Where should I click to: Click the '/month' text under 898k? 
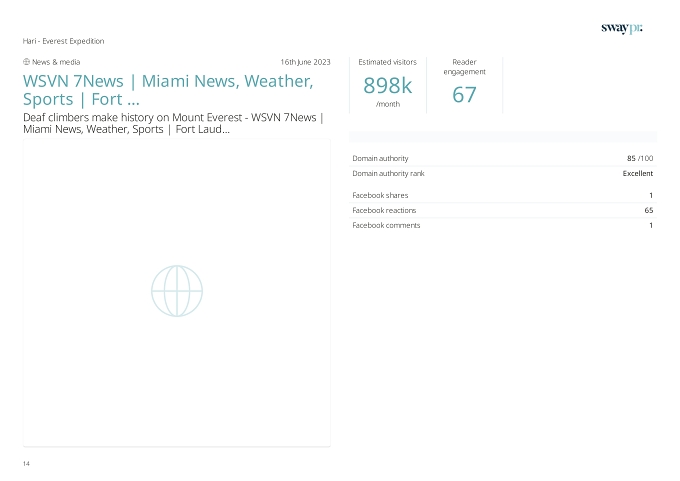388,104
